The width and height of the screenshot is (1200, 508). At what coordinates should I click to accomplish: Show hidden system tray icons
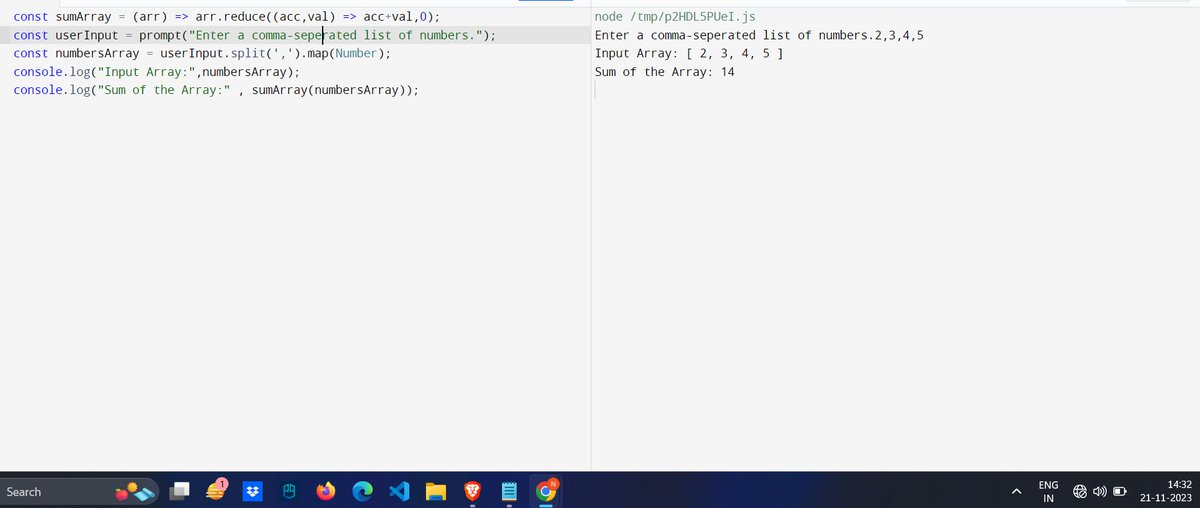click(x=1016, y=491)
